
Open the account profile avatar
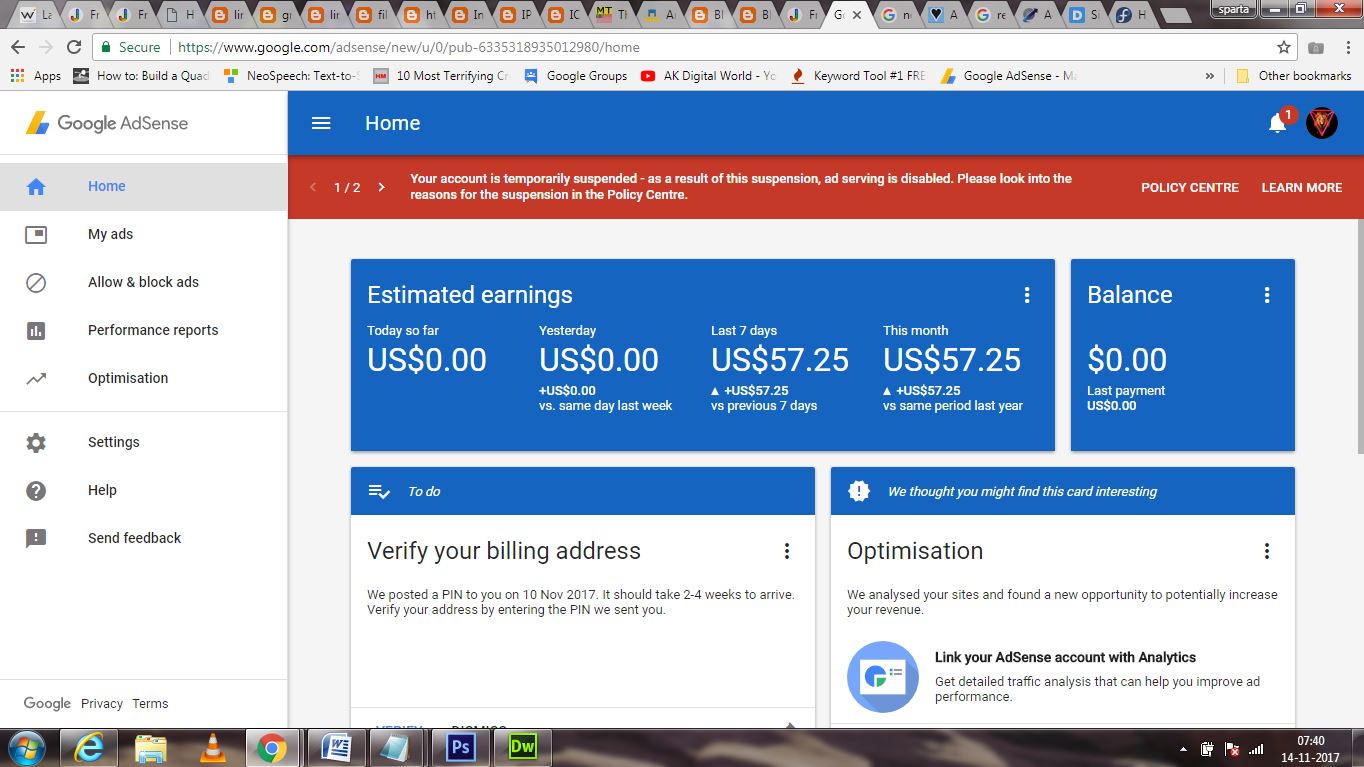[1322, 123]
